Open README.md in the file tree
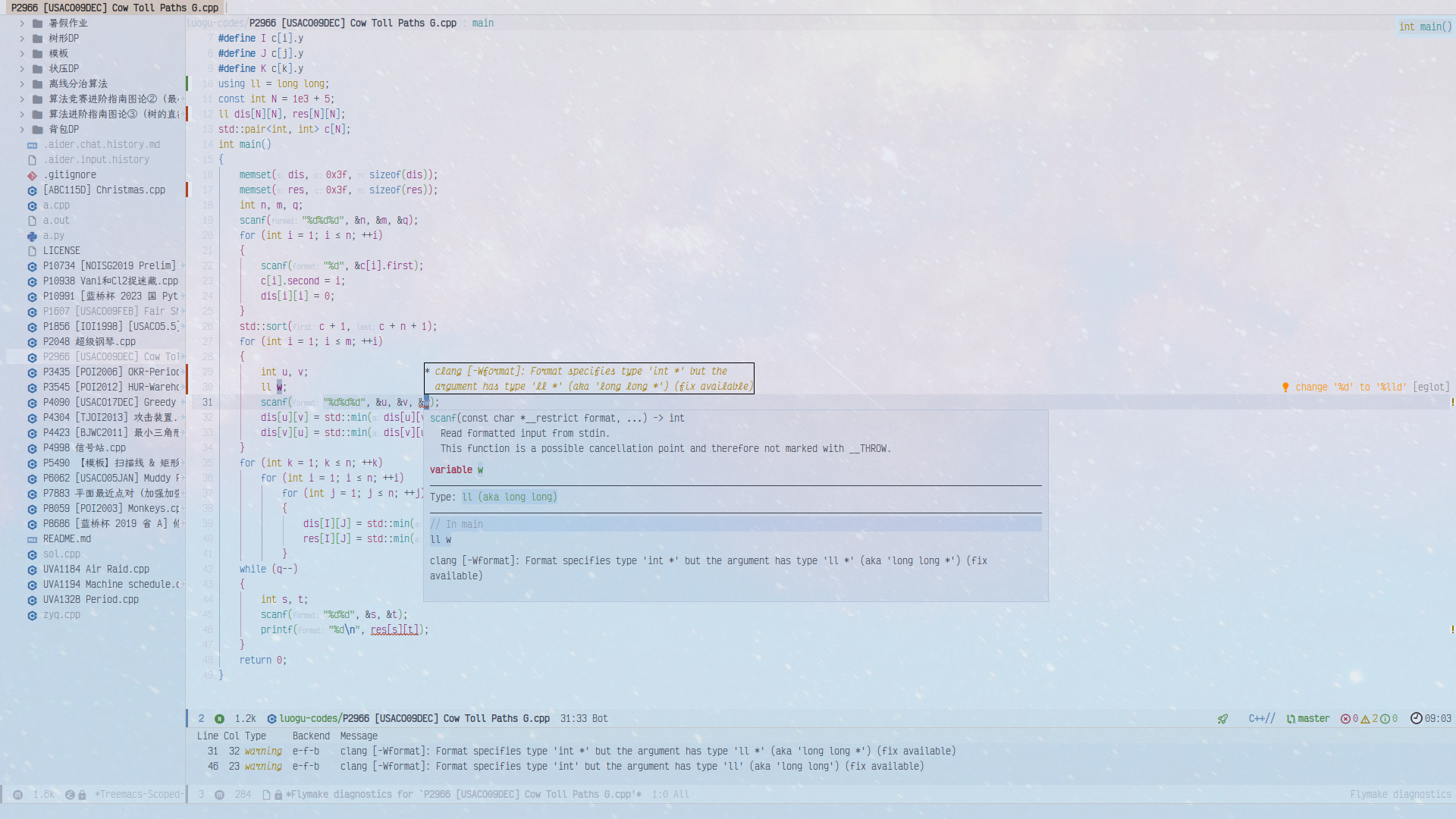The image size is (1456, 819). (67, 539)
